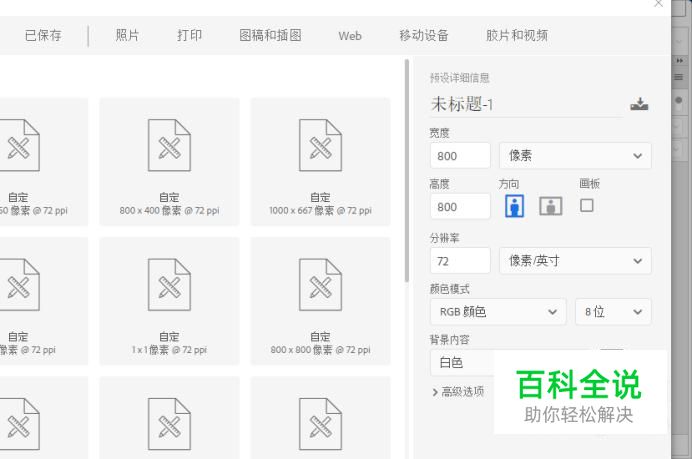This screenshot has height=459, width=692.
Task: Close the new document dialog
Action: (x=658, y=4)
